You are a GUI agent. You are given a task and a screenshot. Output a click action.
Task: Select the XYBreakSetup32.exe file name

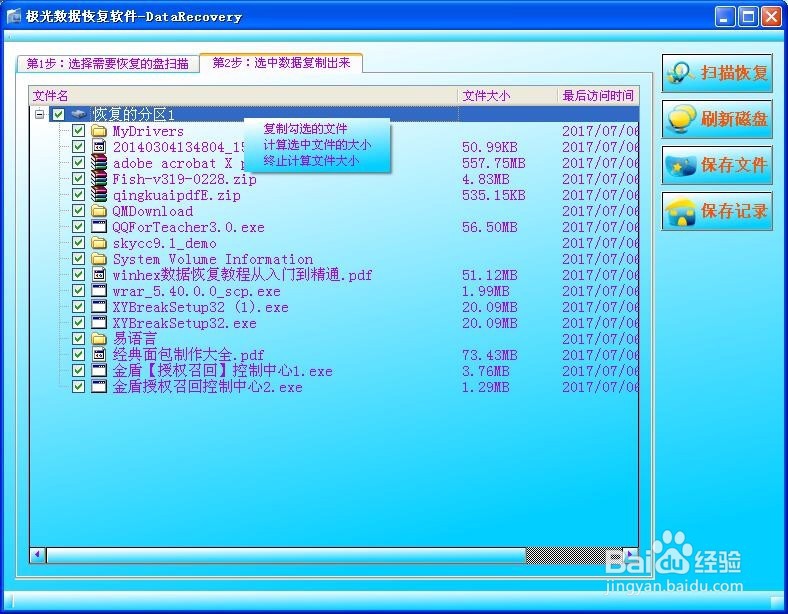[x=184, y=323]
